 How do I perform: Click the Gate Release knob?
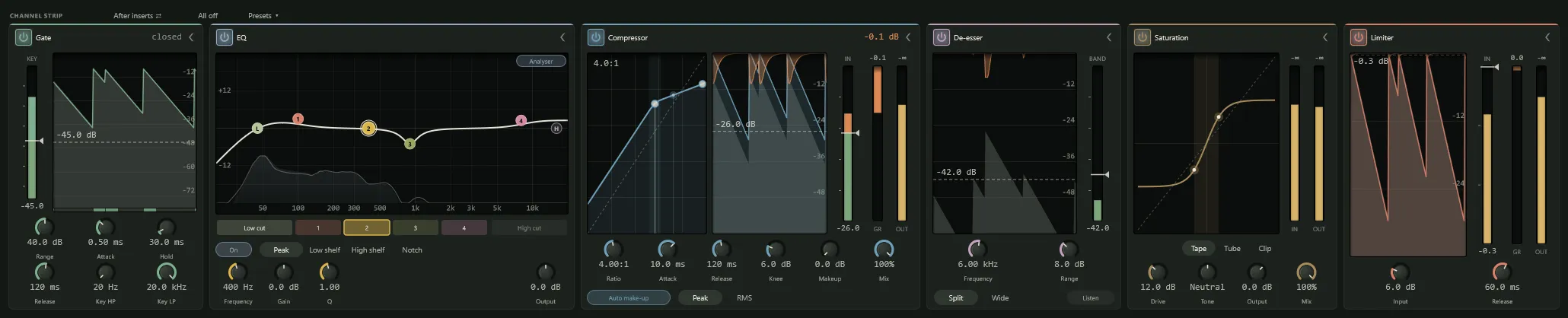[x=44, y=272]
